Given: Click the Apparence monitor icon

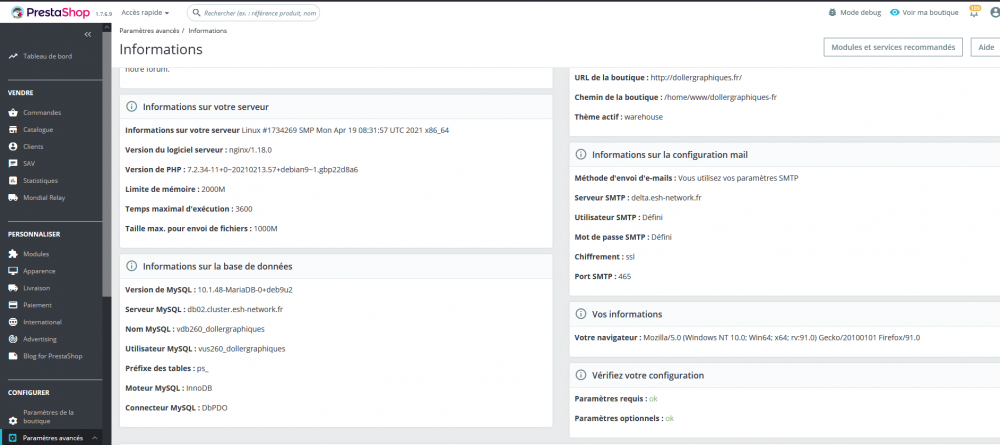Looking at the screenshot, I should 13,271.
